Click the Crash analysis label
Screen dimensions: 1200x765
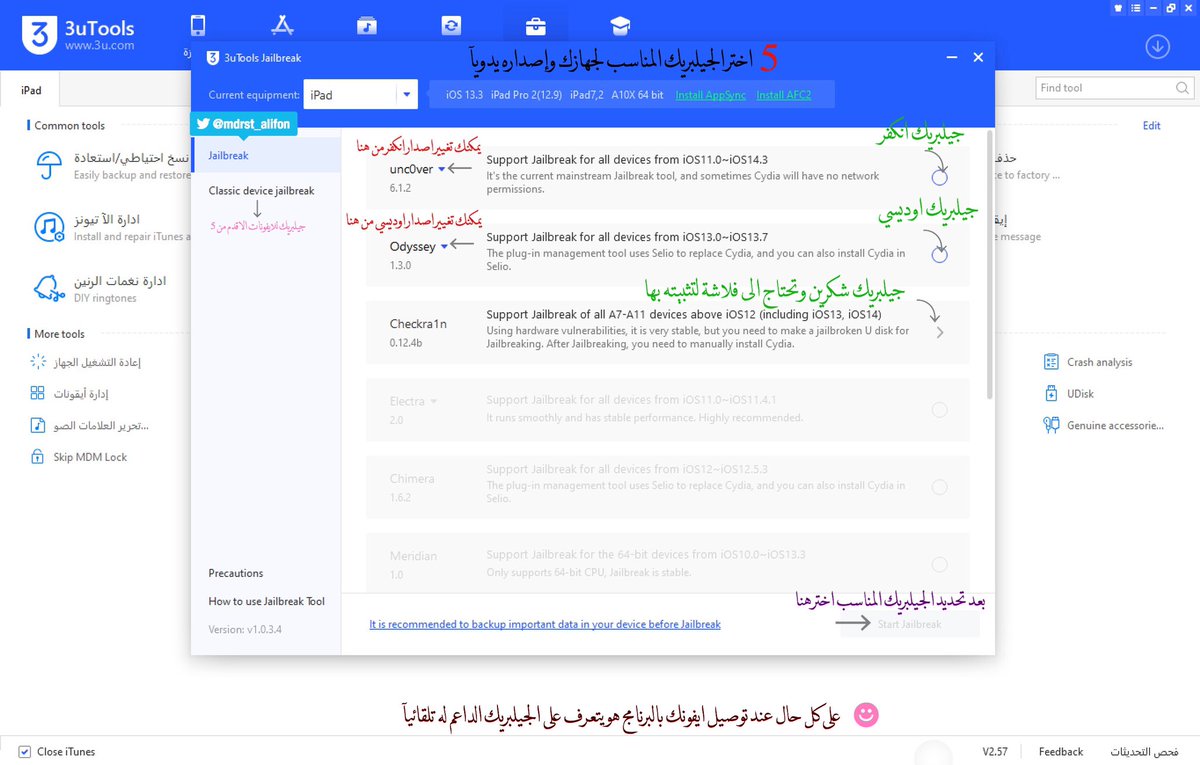1100,362
